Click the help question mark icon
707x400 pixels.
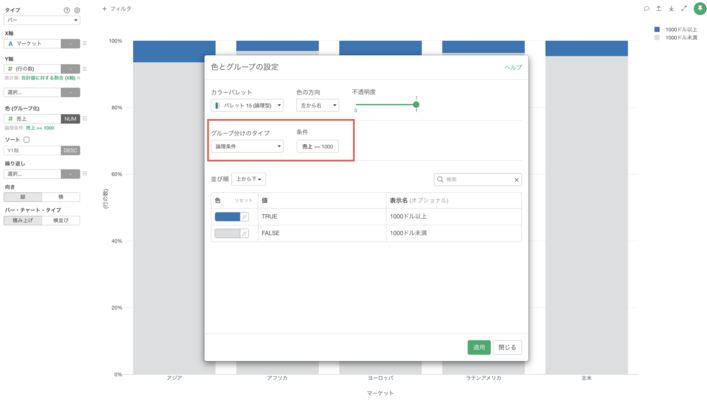pyautogui.click(x=67, y=9)
